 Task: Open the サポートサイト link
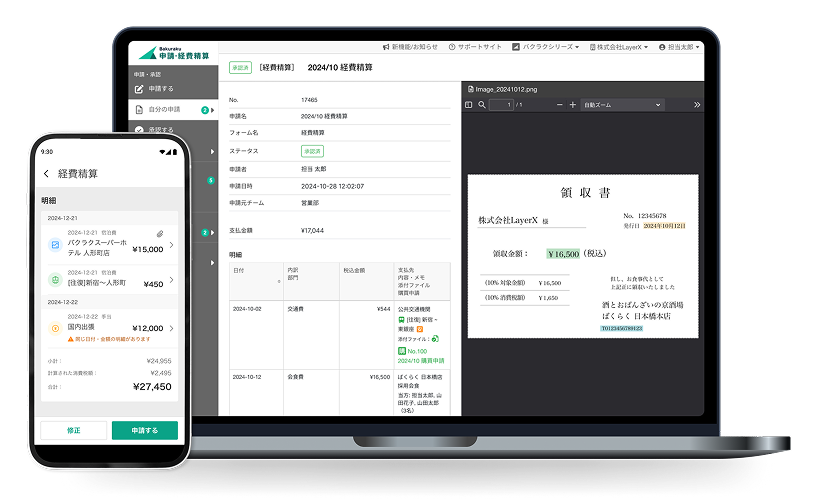pyautogui.click(x=476, y=47)
